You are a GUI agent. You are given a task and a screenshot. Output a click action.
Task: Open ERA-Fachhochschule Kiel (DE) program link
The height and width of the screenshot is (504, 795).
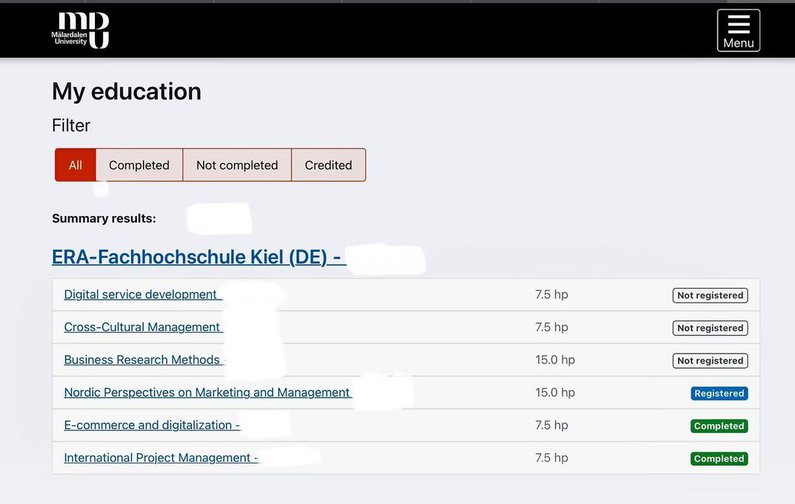(x=197, y=257)
